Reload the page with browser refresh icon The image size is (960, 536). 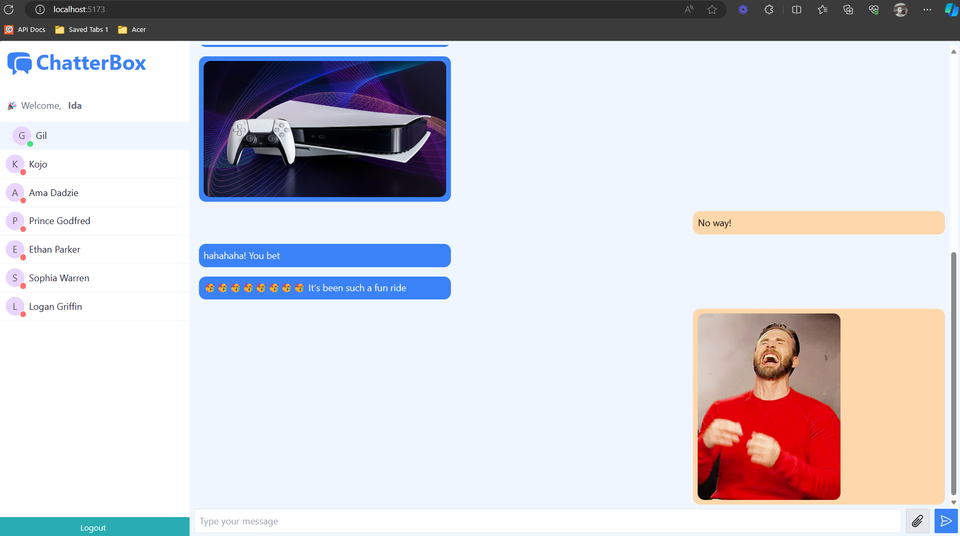pos(9,9)
